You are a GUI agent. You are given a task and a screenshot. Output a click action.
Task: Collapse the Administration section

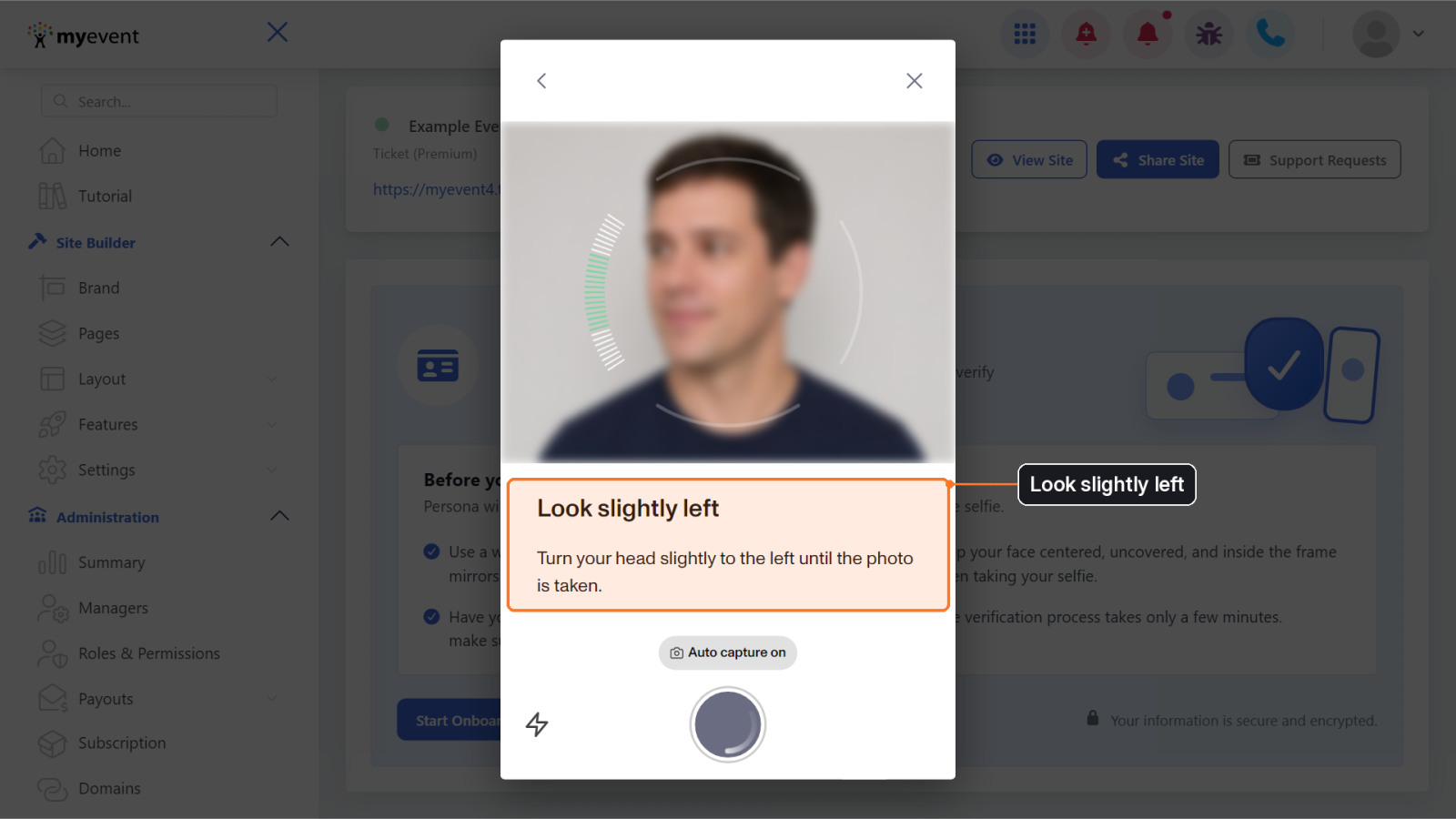[280, 516]
